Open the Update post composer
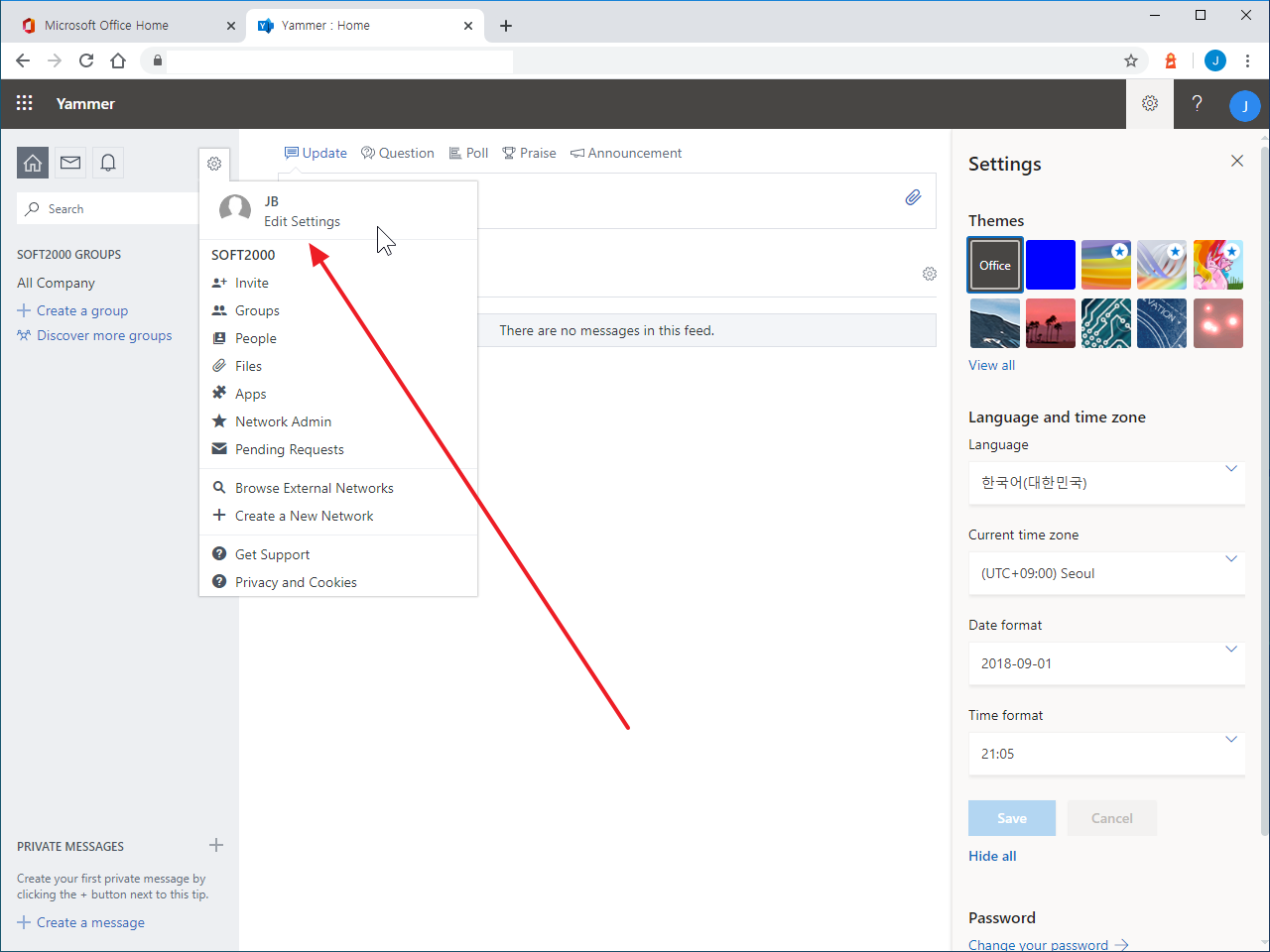Viewport: 1270px width, 952px height. [316, 152]
